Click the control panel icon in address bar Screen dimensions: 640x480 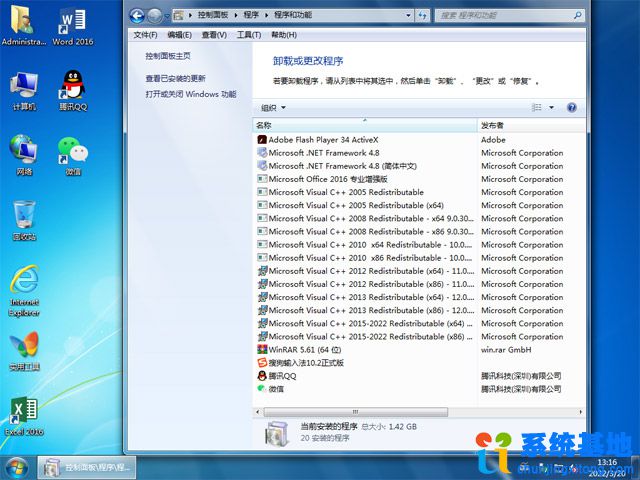pos(178,16)
